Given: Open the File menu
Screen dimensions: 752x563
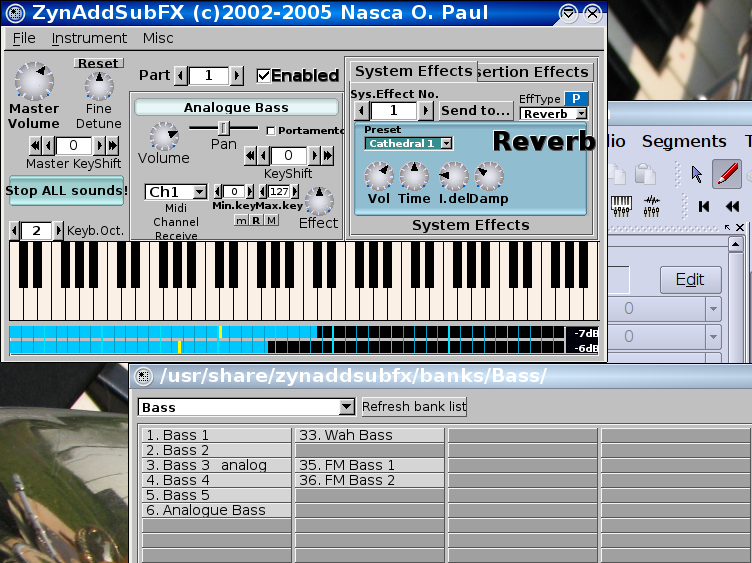Looking at the screenshot, I should pyautogui.click(x=24, y=38).
